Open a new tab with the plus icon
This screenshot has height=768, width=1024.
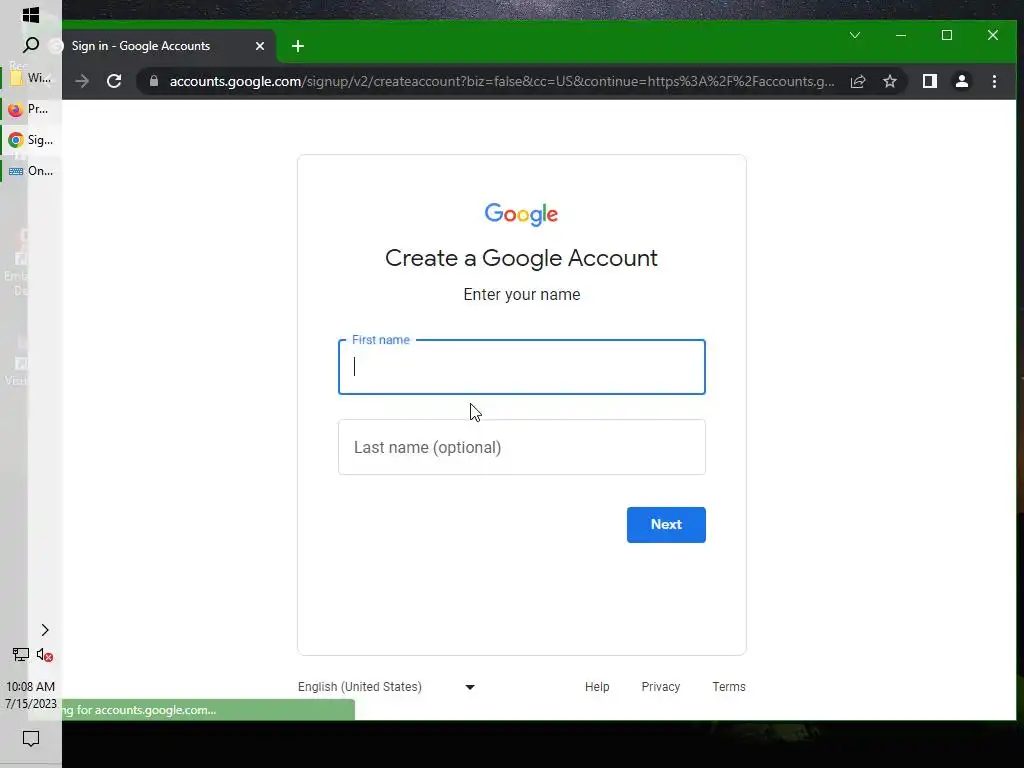tap(298, 46)
